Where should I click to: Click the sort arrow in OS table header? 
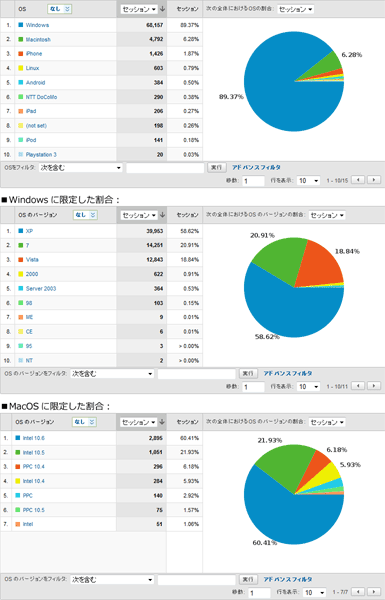(x=162, y=9)
